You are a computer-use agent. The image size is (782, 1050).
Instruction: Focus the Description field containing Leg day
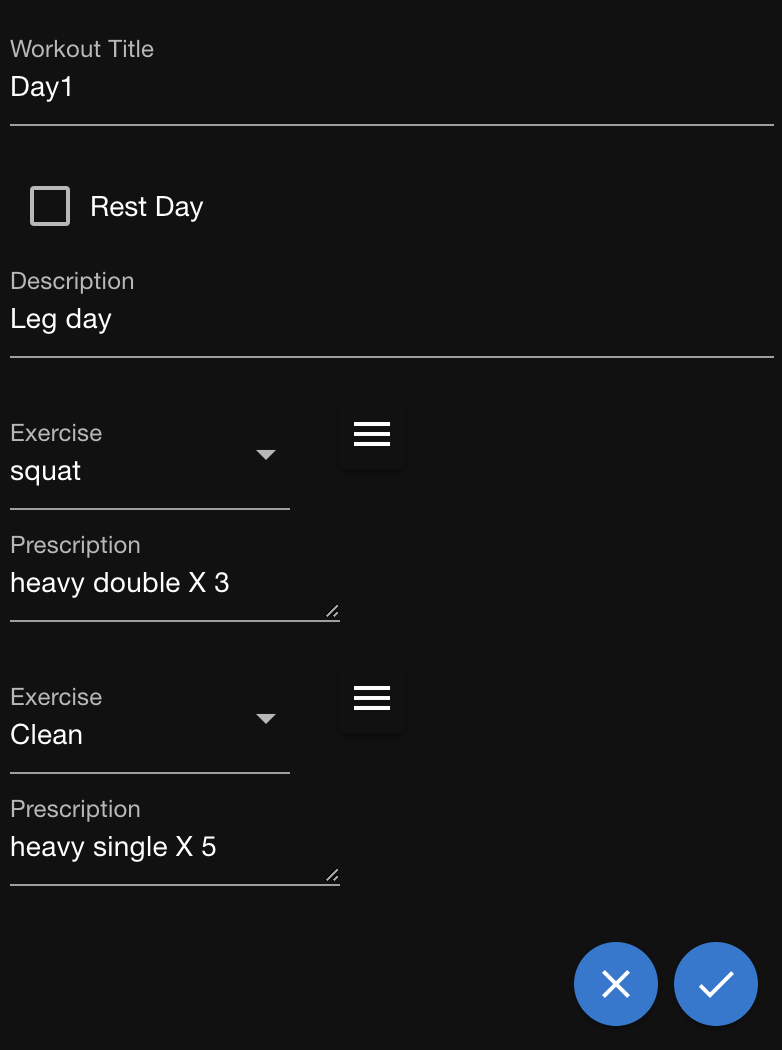point(390,320)
